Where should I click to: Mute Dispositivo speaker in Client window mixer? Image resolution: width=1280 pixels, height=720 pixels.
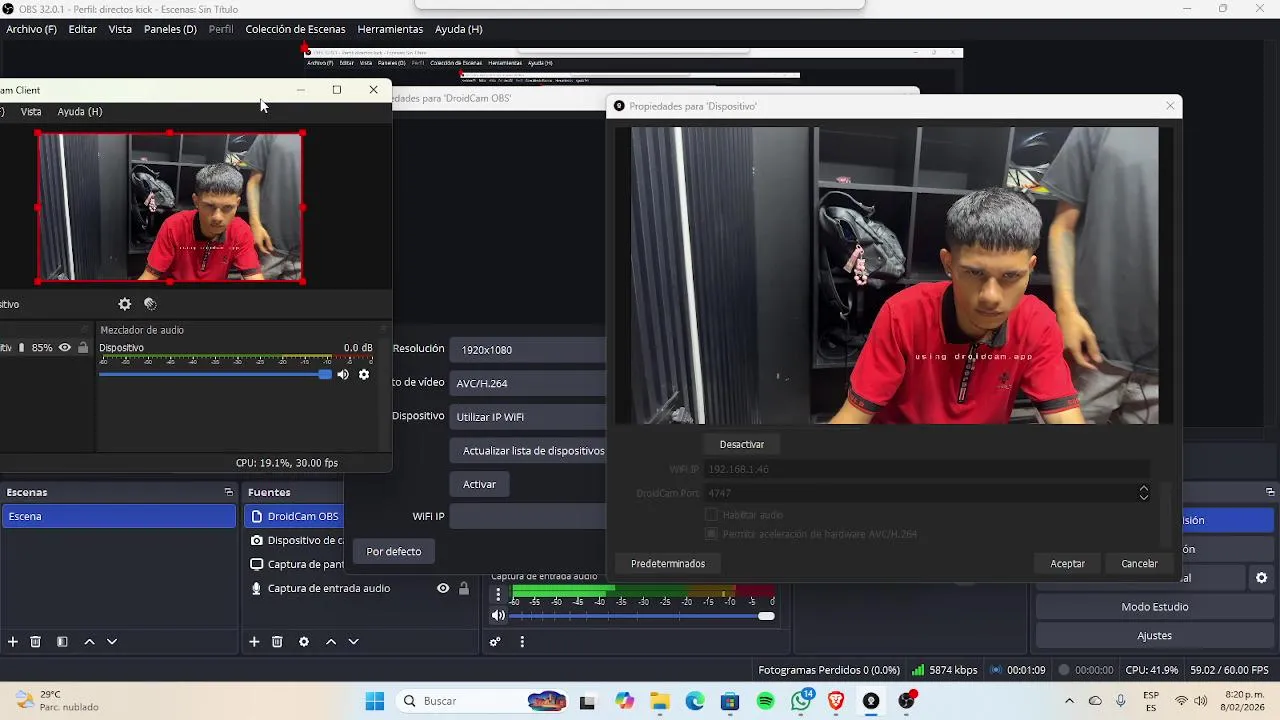click(x=343, y=374)
